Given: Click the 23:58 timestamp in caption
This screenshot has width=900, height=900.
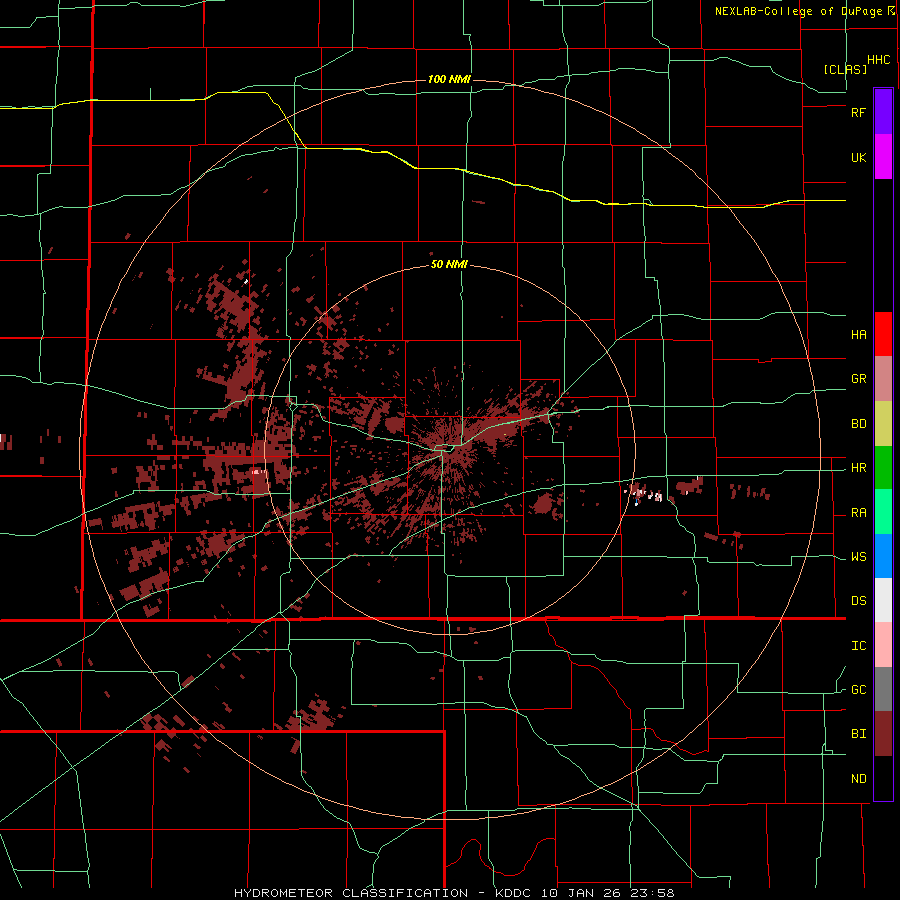Looking at the screenshot, I should click(655, 893).
